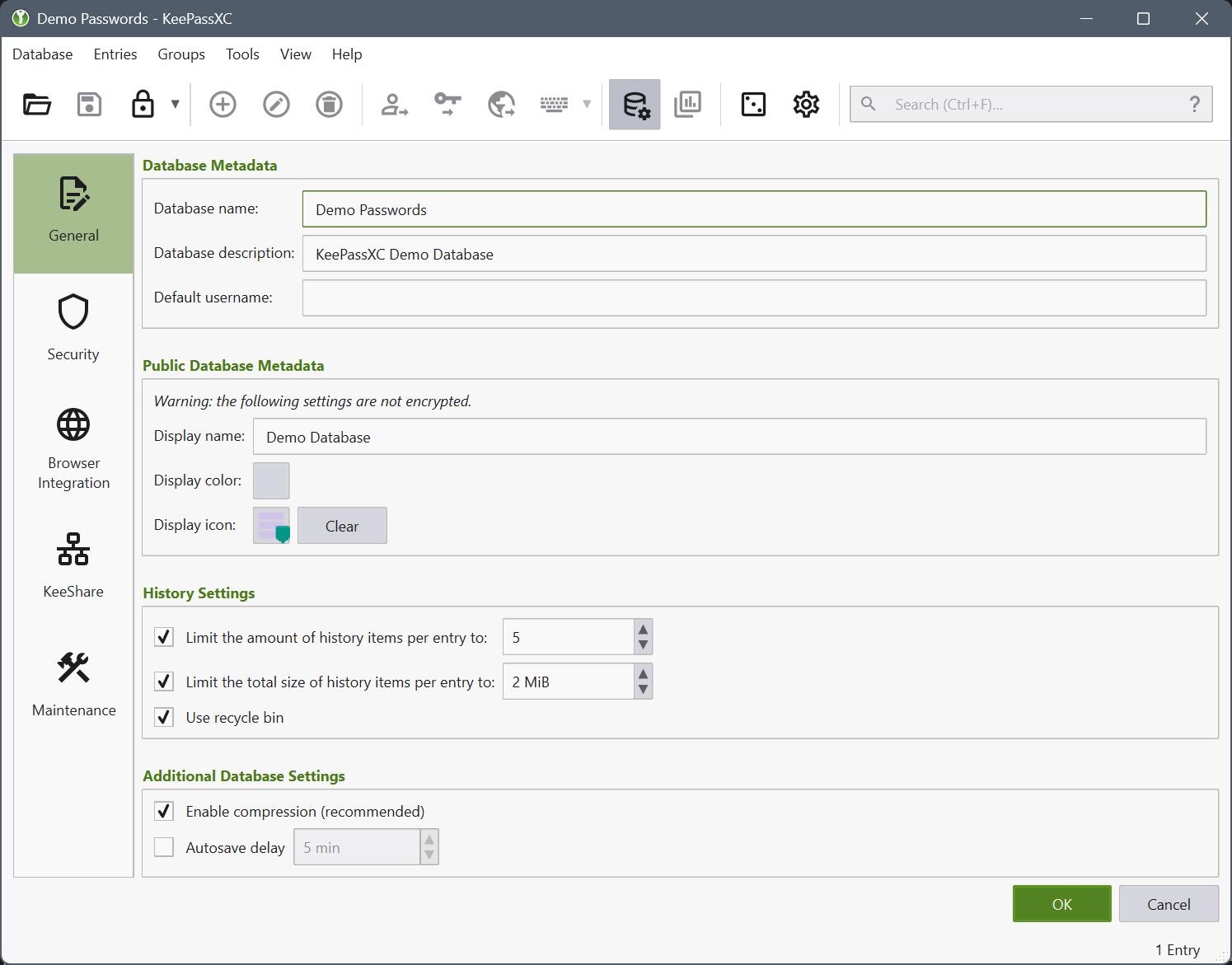1232x965 pixels.
Task: Open the Database Reports icon
Action: tap(687, 105)
